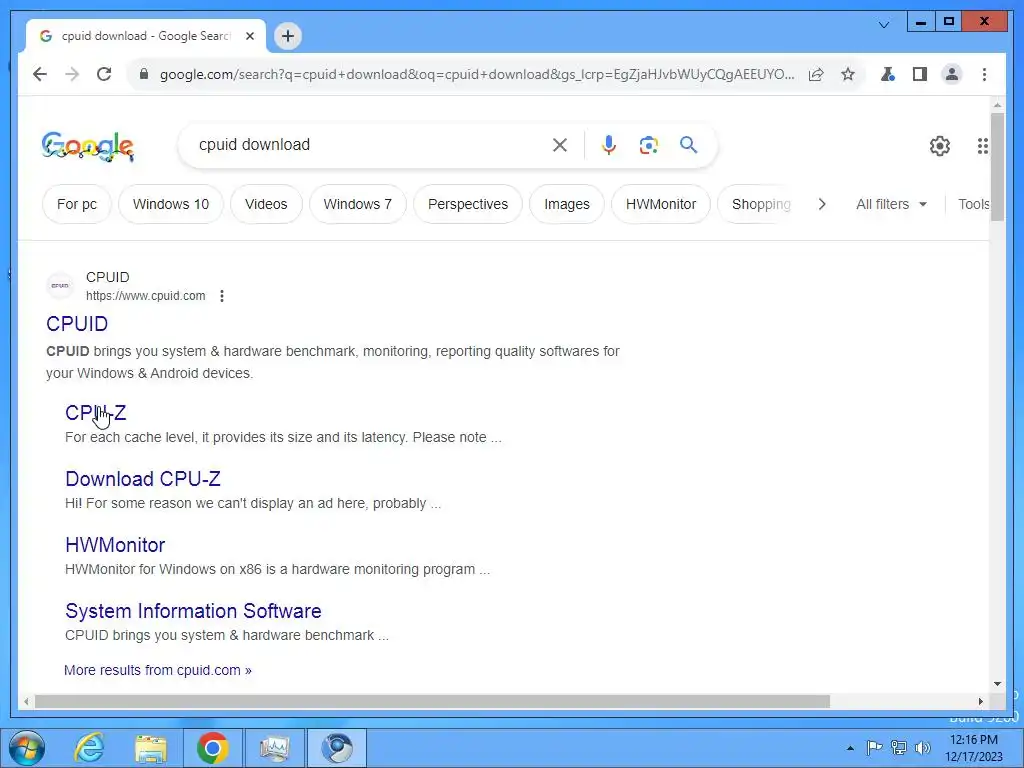The height and width of the screenshot is (768, 1024).
Task: Open the Chrome three-dot menu
Action: 984,74
